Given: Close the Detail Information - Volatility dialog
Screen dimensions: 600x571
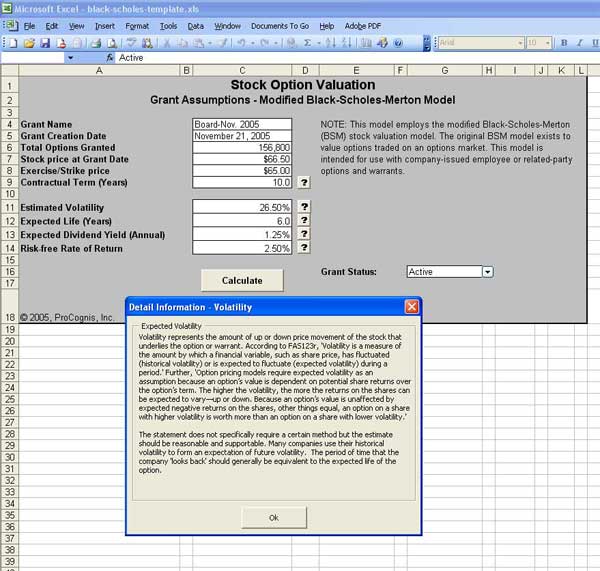Looking at the screenshot, I should point(411,307).
